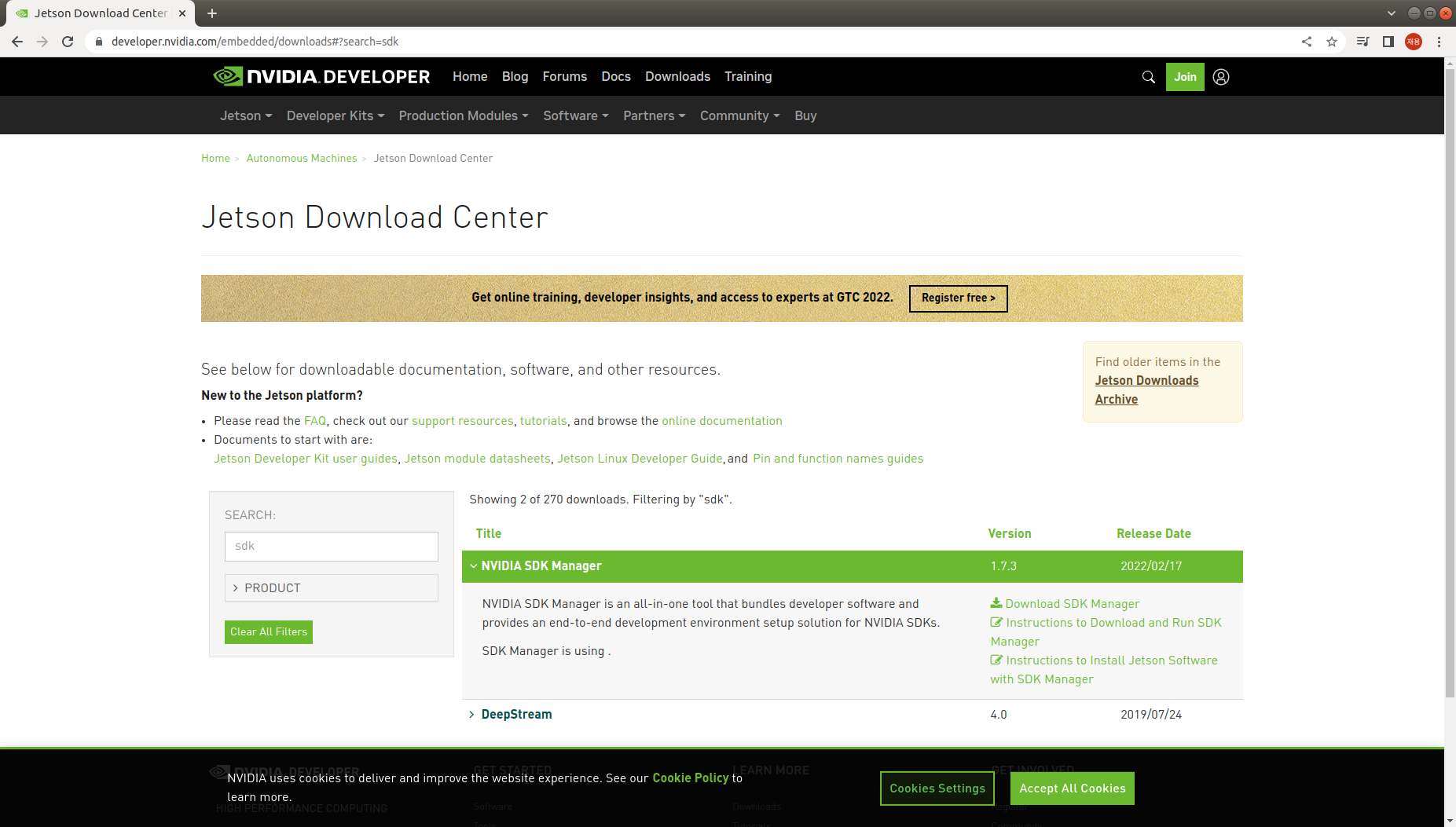Open the Forums nav item
1456x827 pixels.
(564, 76)
